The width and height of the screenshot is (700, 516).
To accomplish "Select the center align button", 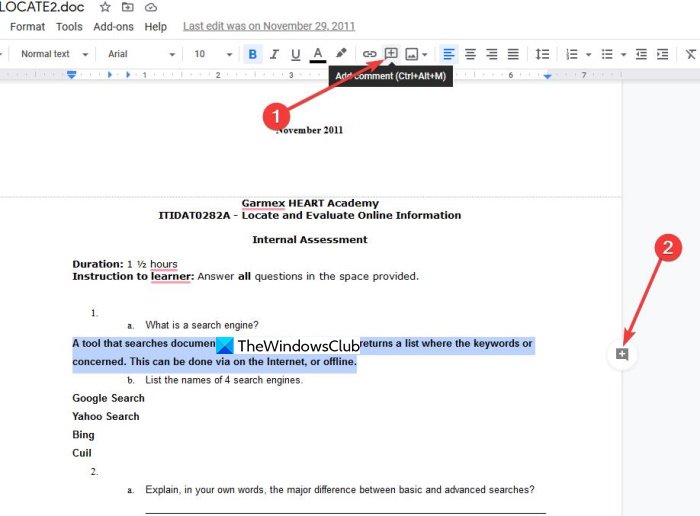I will (470, 54).
